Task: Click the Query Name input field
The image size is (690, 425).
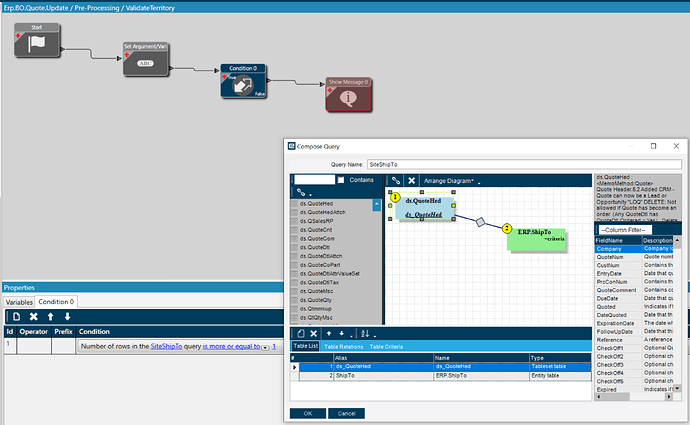Action: 523,163
